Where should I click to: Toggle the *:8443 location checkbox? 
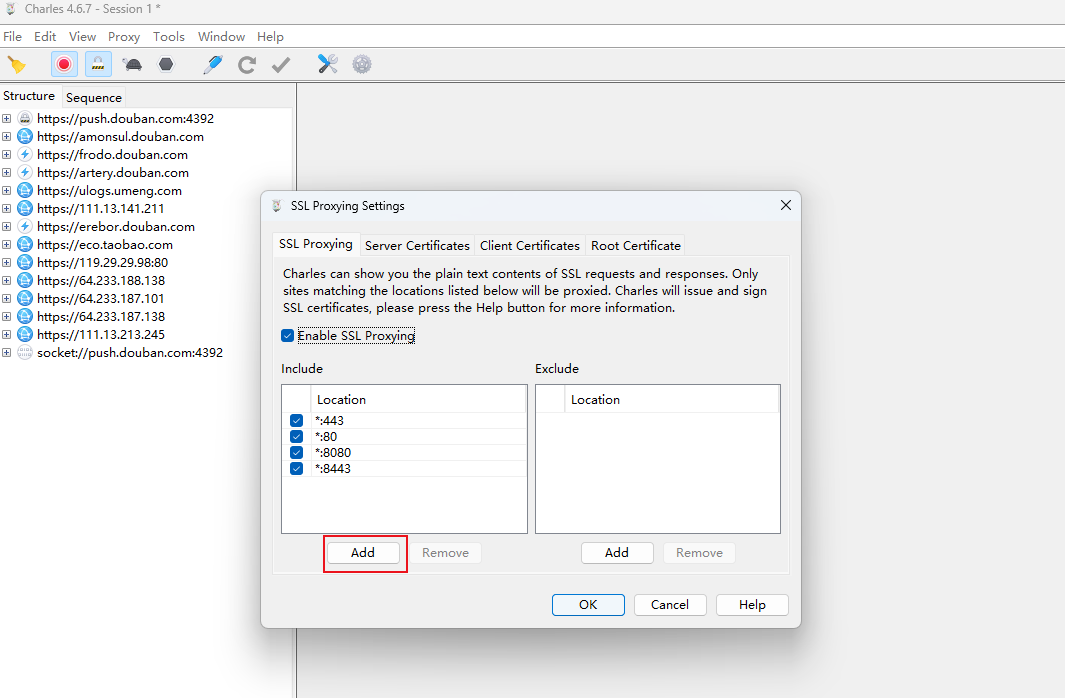tap(296, 469)
